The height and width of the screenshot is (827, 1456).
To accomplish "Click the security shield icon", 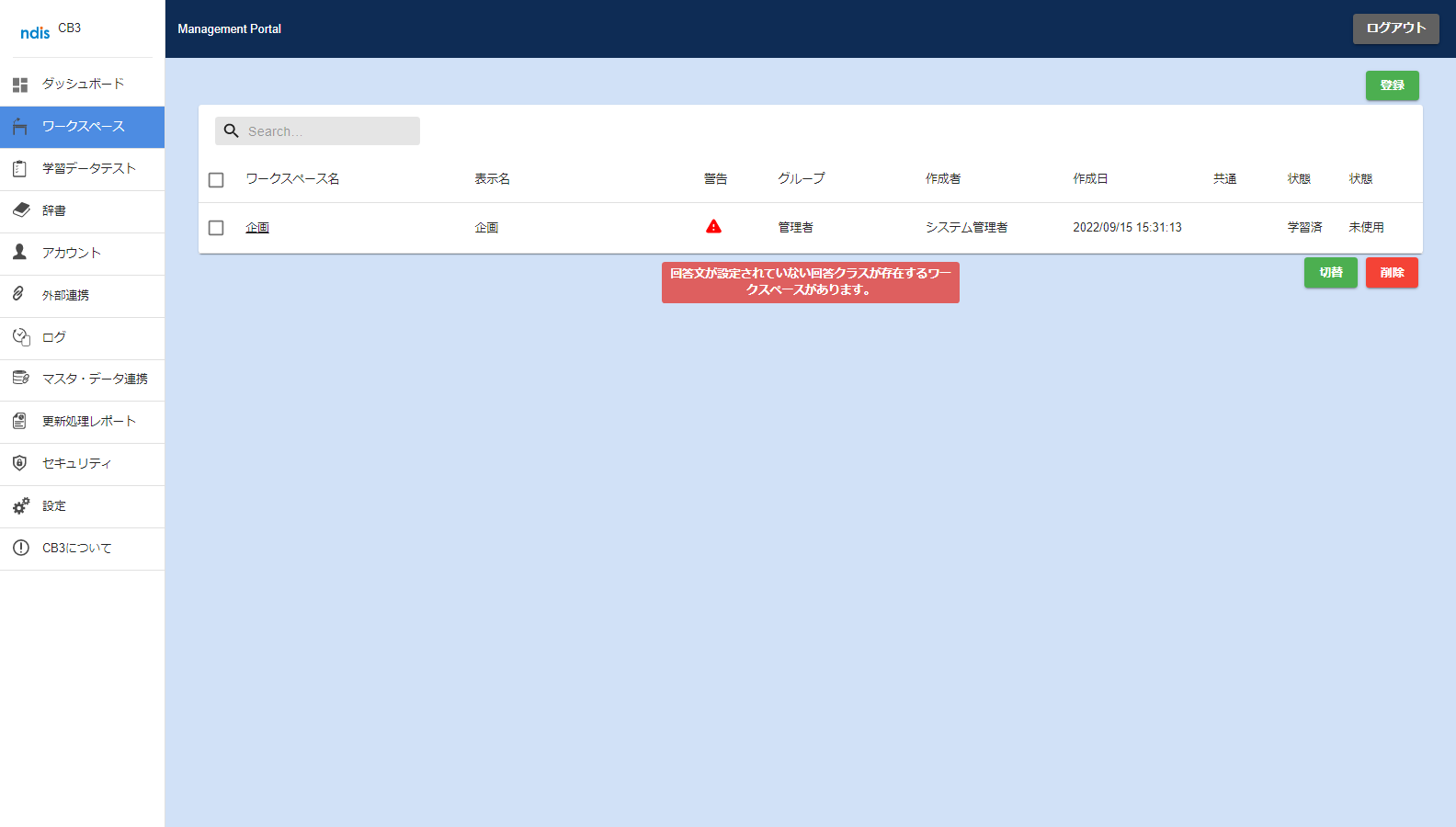I will click(20, 463).
